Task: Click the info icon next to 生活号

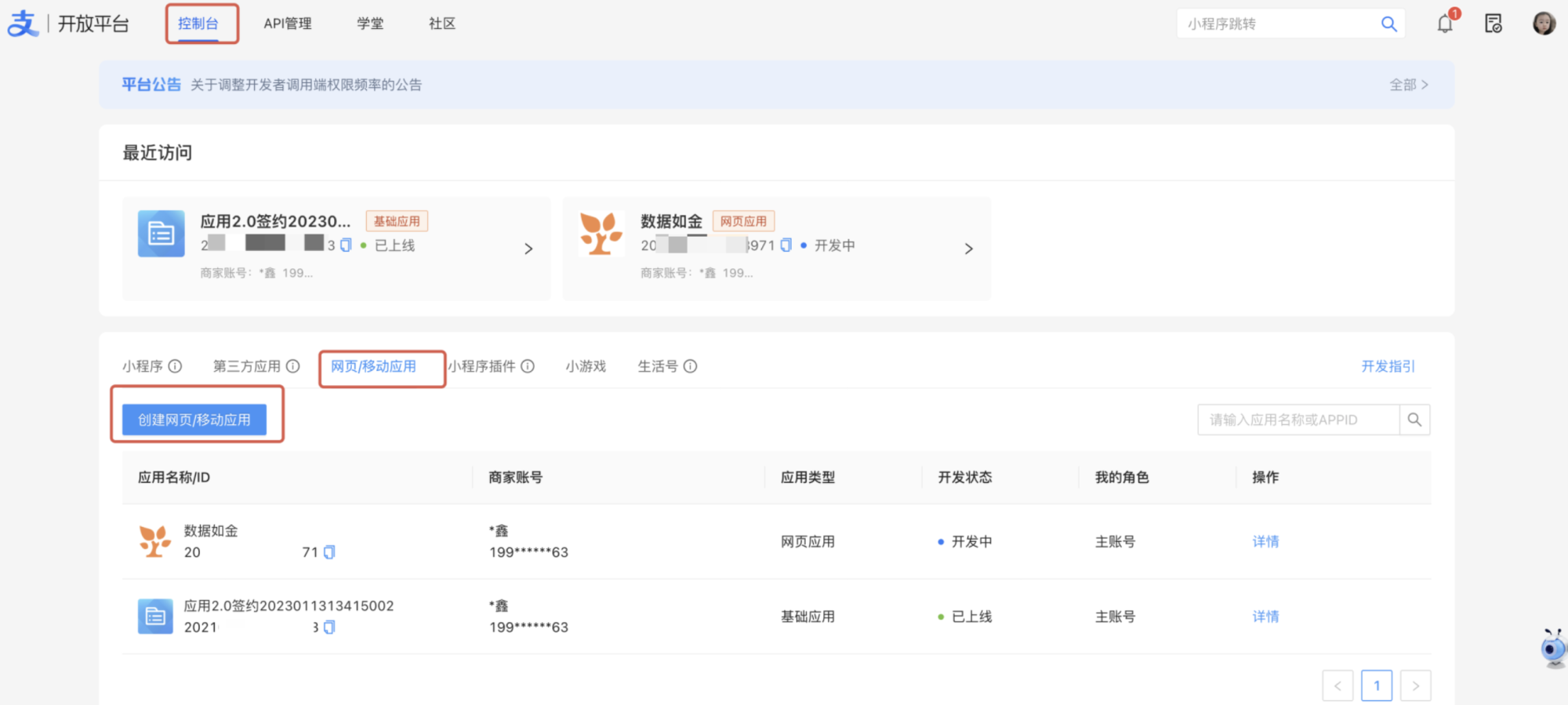Action: pyautogui.click(x=690, y=366)
